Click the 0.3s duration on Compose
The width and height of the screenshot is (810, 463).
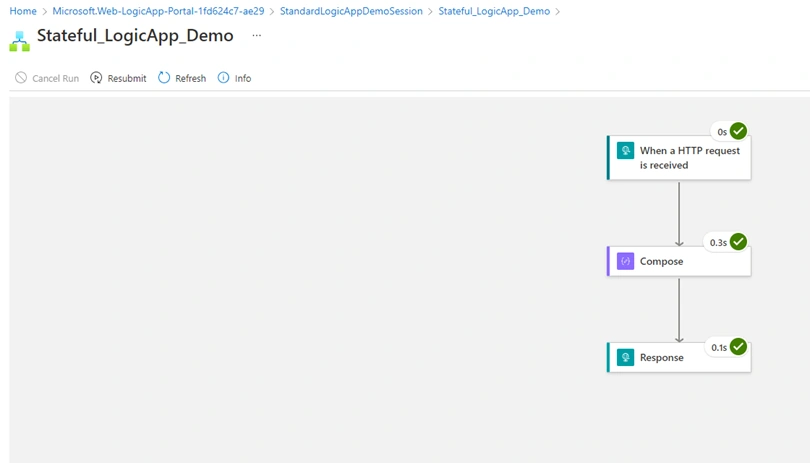[x=718, y=243]
